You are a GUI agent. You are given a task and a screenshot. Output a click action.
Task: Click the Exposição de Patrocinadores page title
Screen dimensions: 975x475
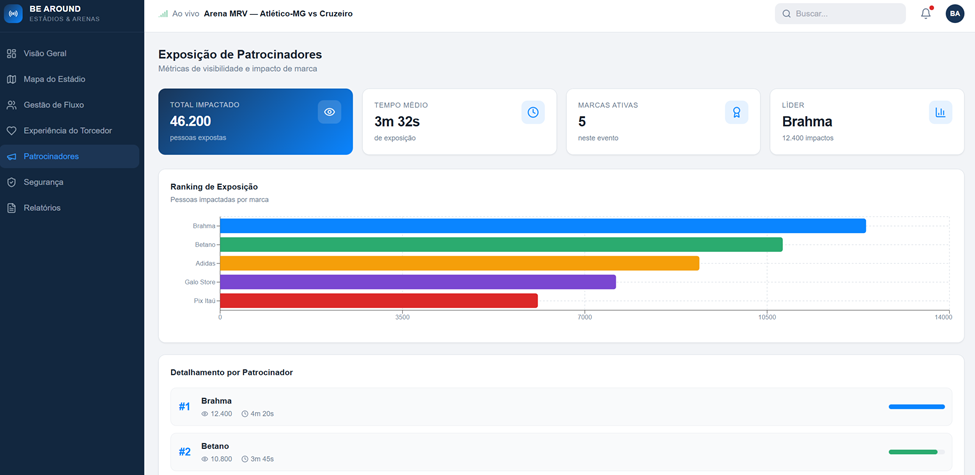(240, 55)
